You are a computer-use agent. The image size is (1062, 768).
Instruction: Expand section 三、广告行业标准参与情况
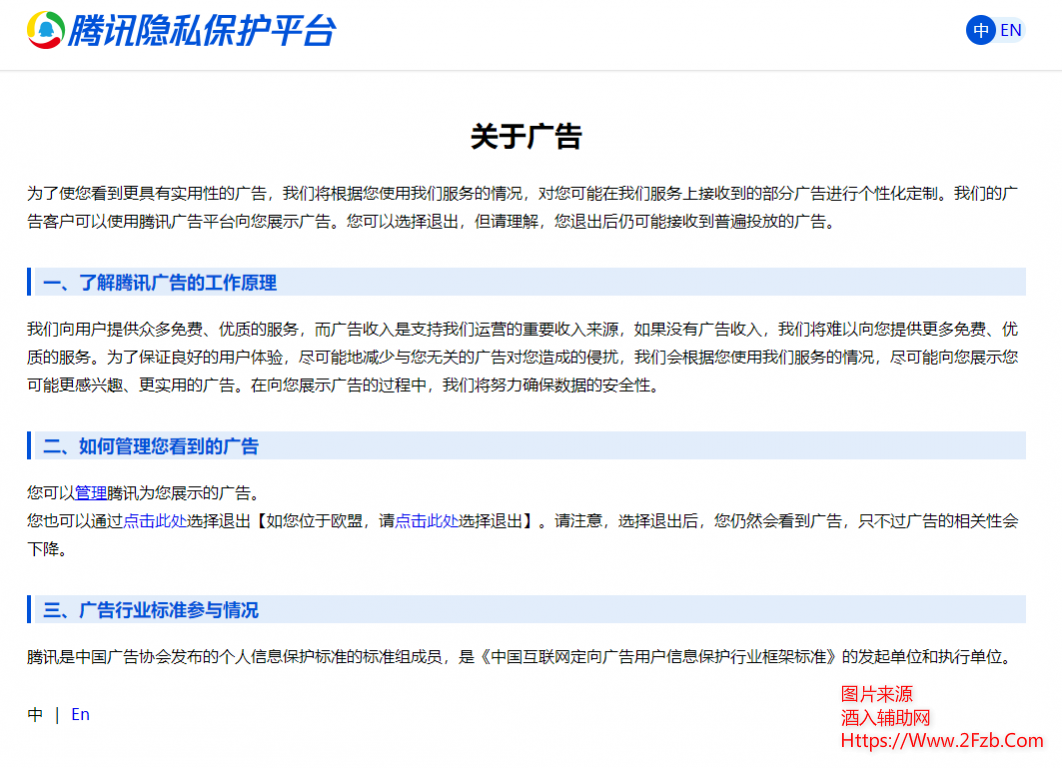click(x=150, y=608)
